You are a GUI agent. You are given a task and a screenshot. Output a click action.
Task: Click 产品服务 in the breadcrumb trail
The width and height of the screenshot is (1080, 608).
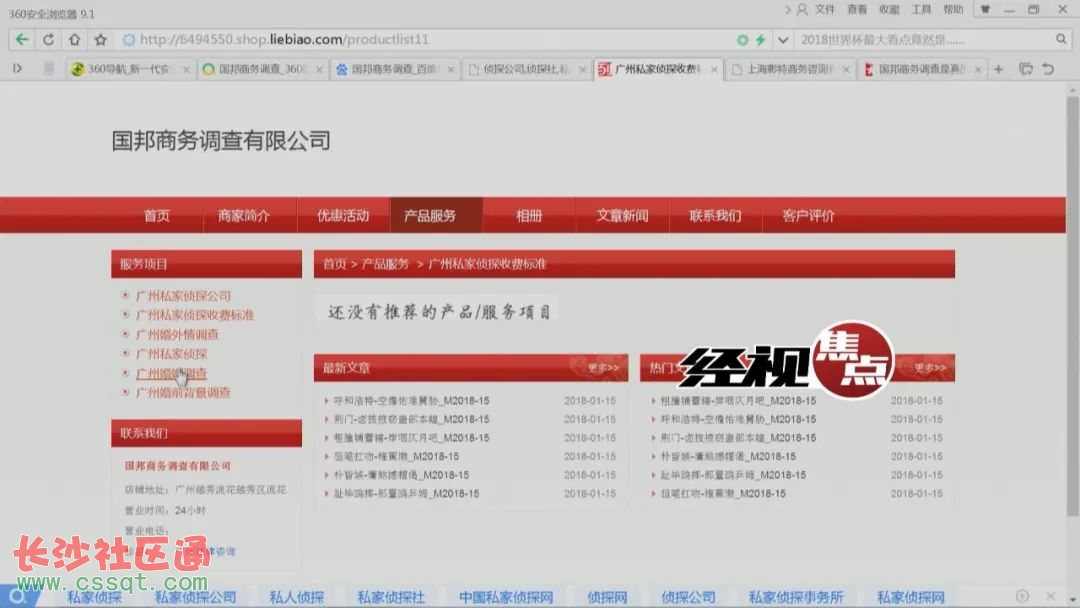pyautogui.click(x=385, y=264)
